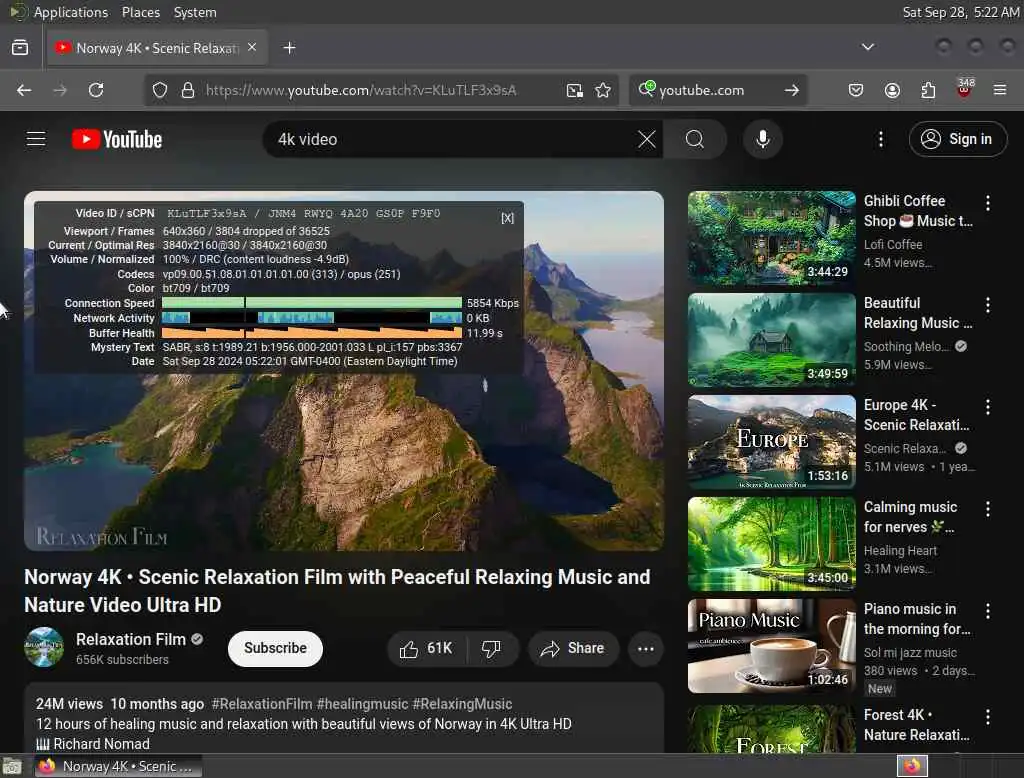Open more actions ellipsis below video
The image size is (1024, 778).
pyautogui.click(x=646, y=649)
